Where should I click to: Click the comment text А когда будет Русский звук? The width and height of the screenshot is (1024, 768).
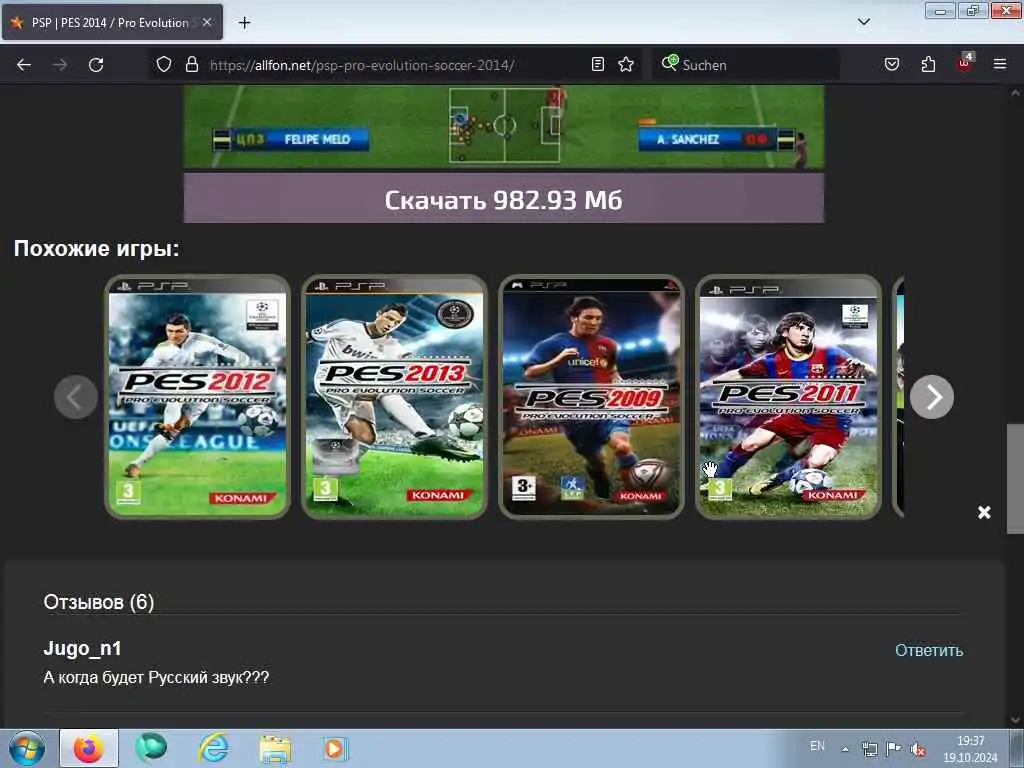click(x=156, y=677)
